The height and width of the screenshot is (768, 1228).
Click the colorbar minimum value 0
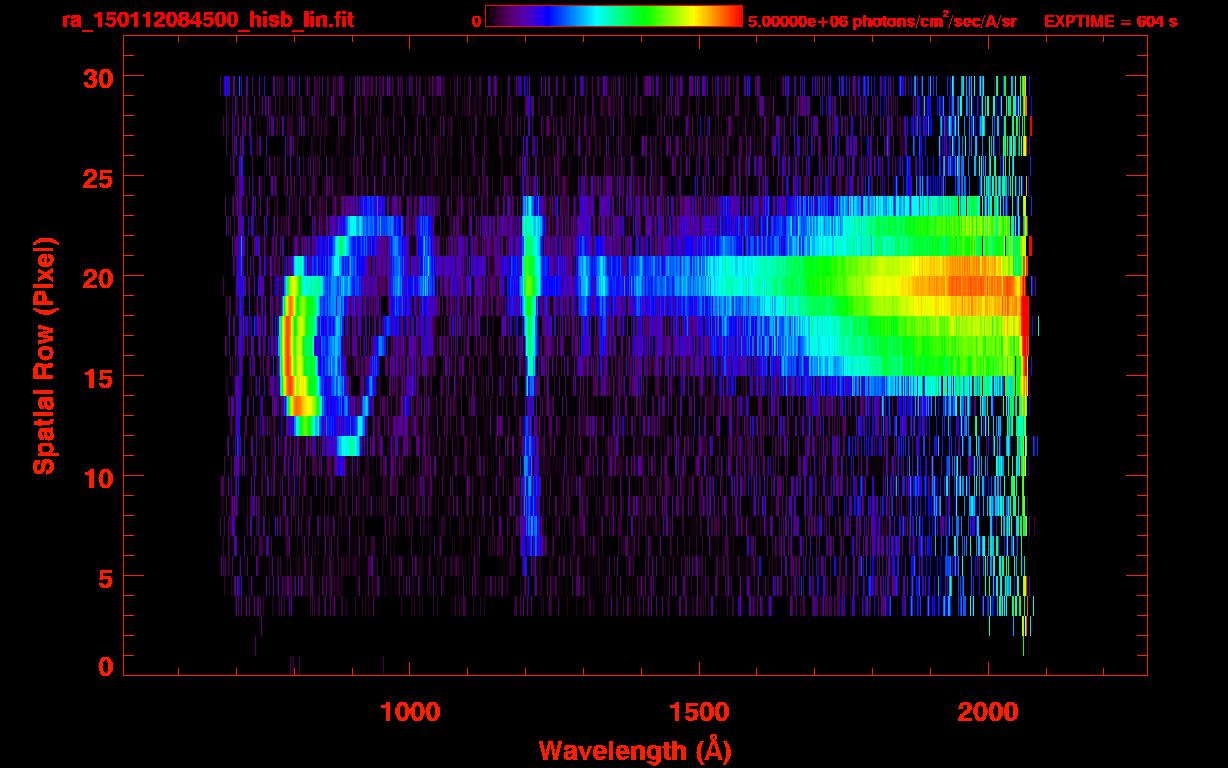(x=476, y=21)
